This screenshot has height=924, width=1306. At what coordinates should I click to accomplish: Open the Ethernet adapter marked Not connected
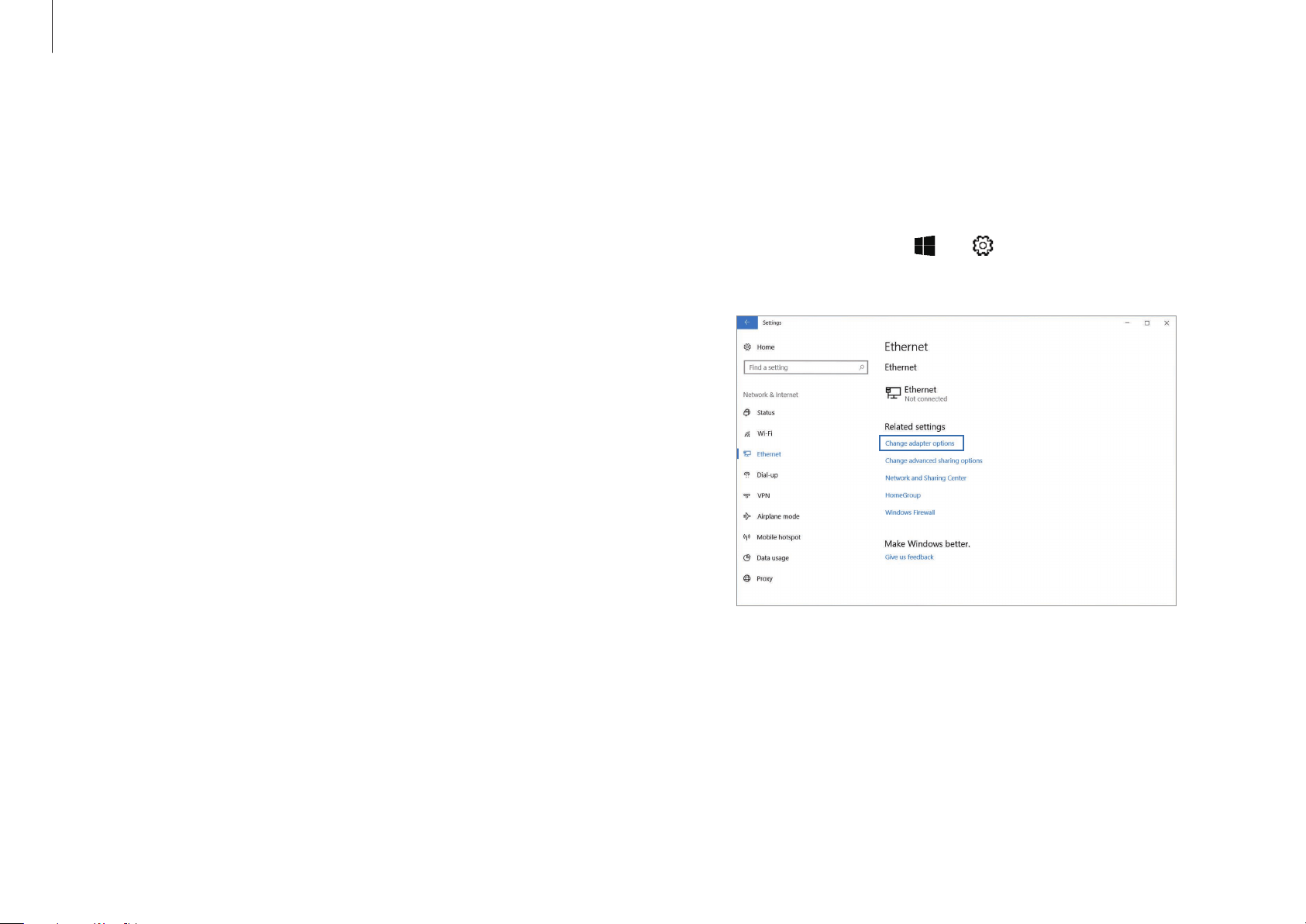917,394
